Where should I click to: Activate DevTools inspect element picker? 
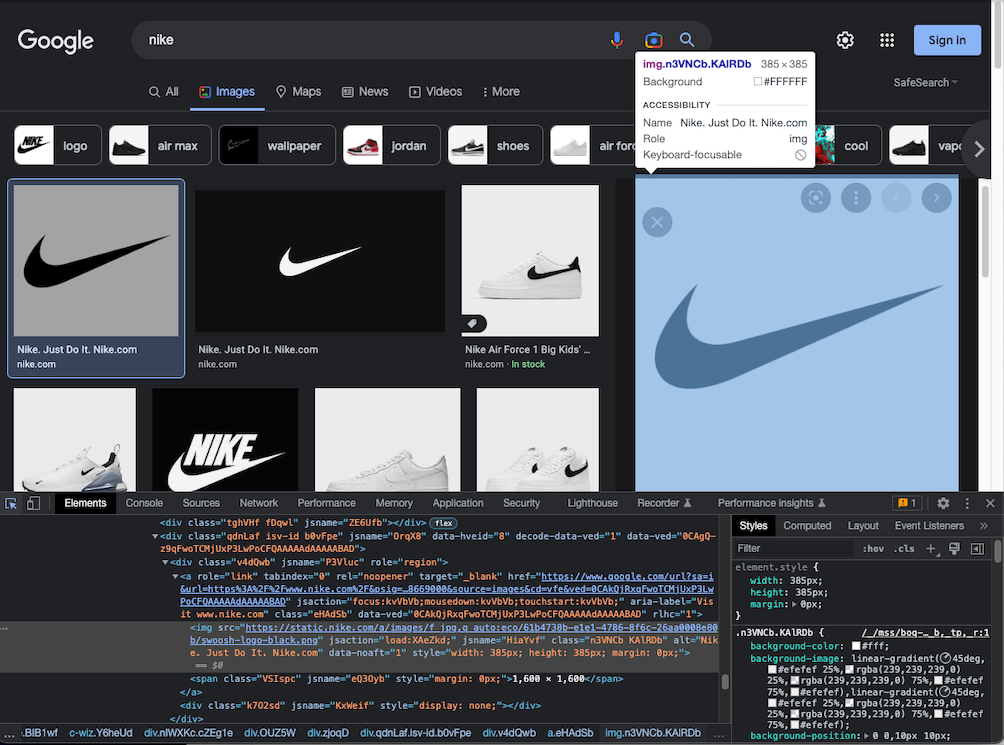[x=11, y=504]
